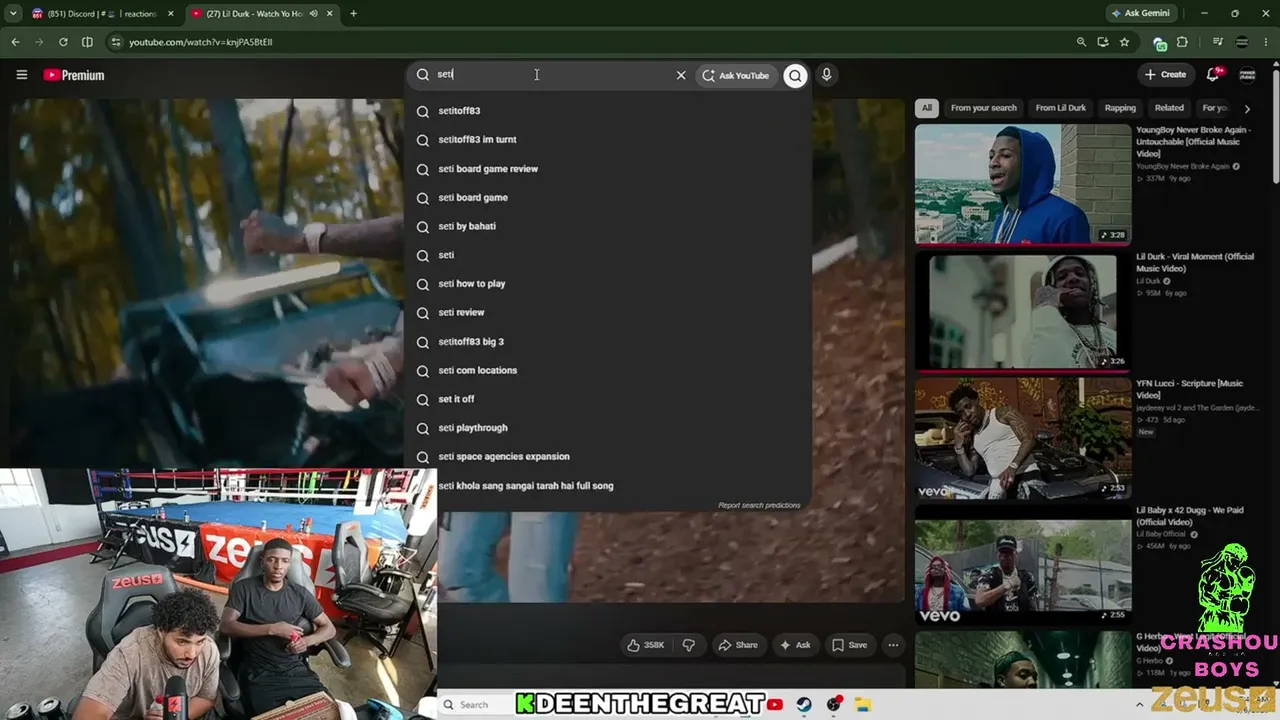This screenshot has width=1280, height=720.
Task: Submit the search with the magnifier button
Action: (x=795, y=75)
